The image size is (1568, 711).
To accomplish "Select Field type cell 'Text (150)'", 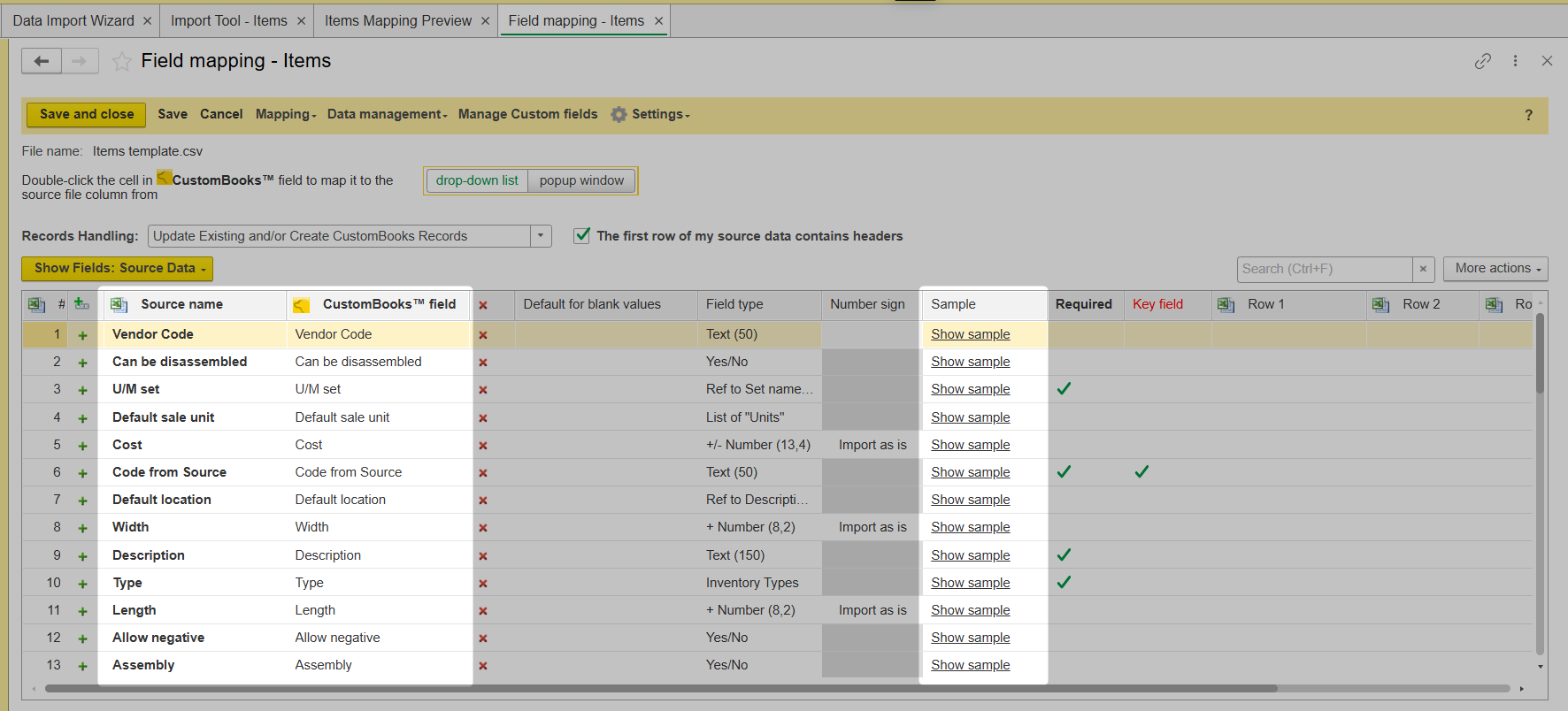I will tap(759, 555).
